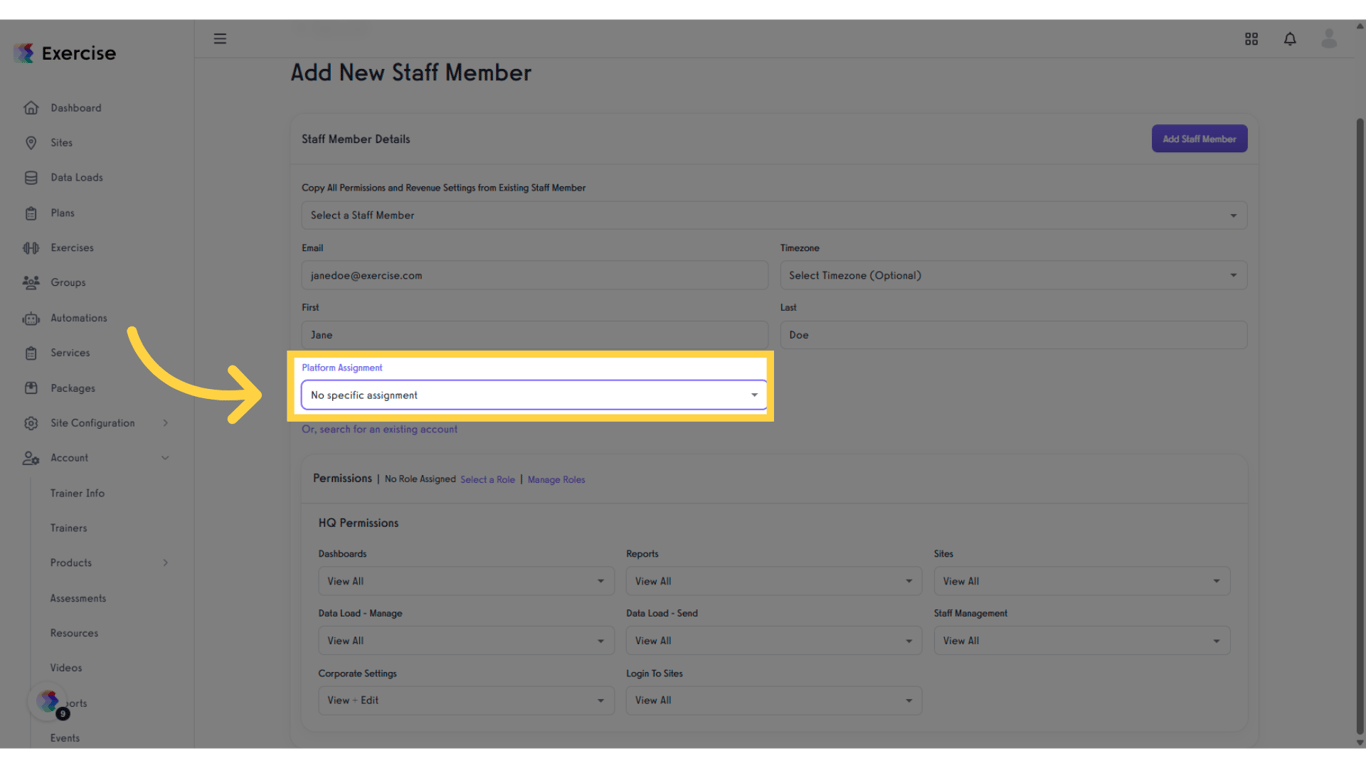Image resolution: width=1366 pixels, height=768 pixels.
Task: Open the Select Timezone dropdown
Action: pos(1012,275)
